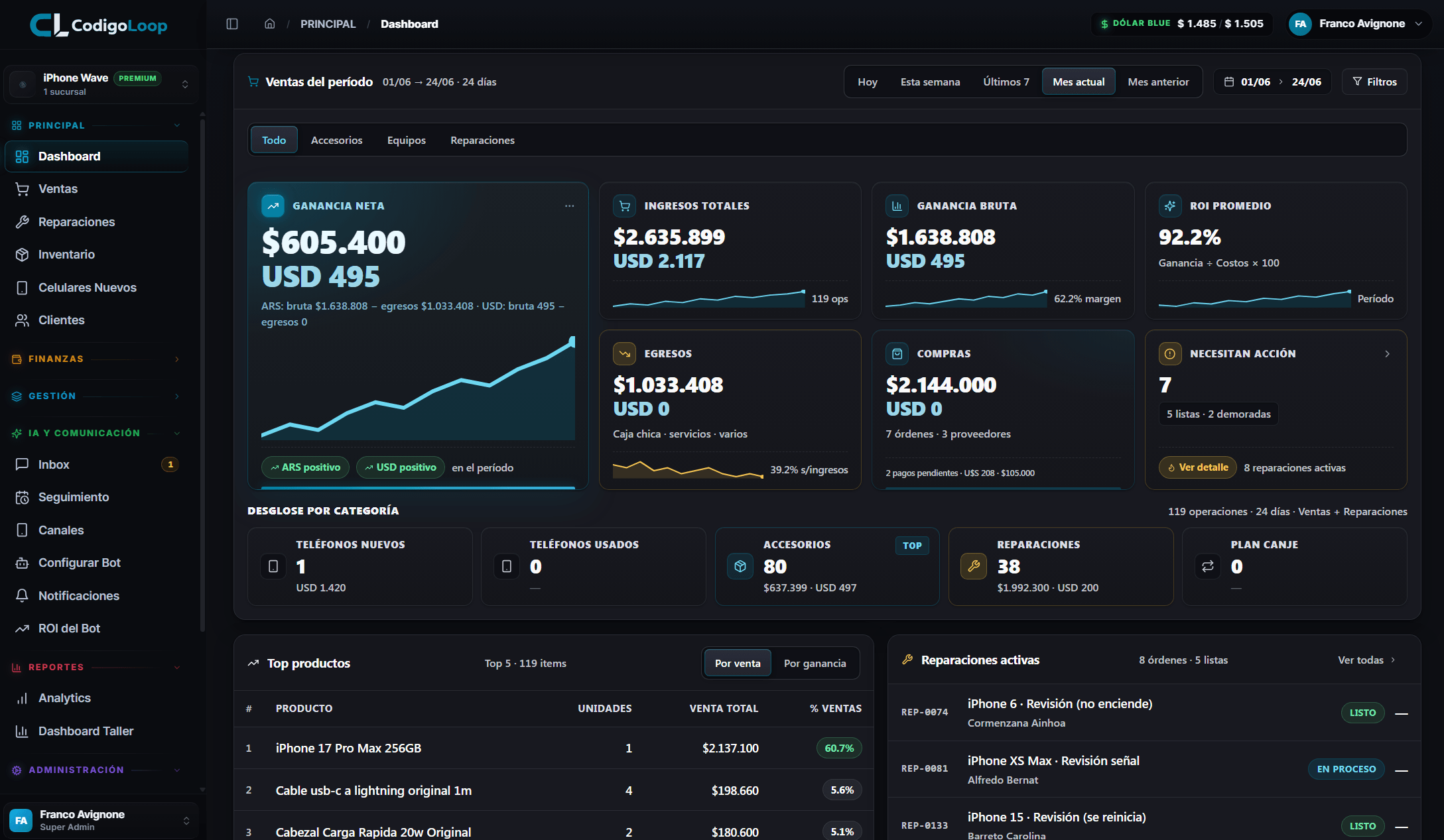This screenshot has width=1444, height=840.
Task: Click Egresos downward trend icon
Action: (x=624, y=354)
